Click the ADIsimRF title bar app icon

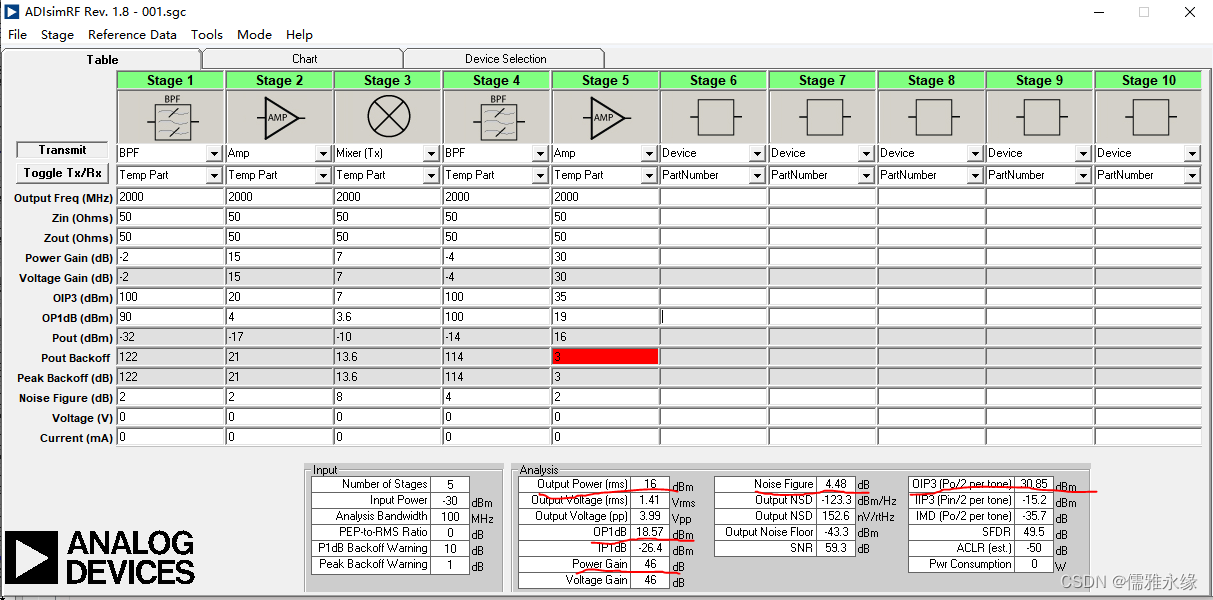point(12,12)
